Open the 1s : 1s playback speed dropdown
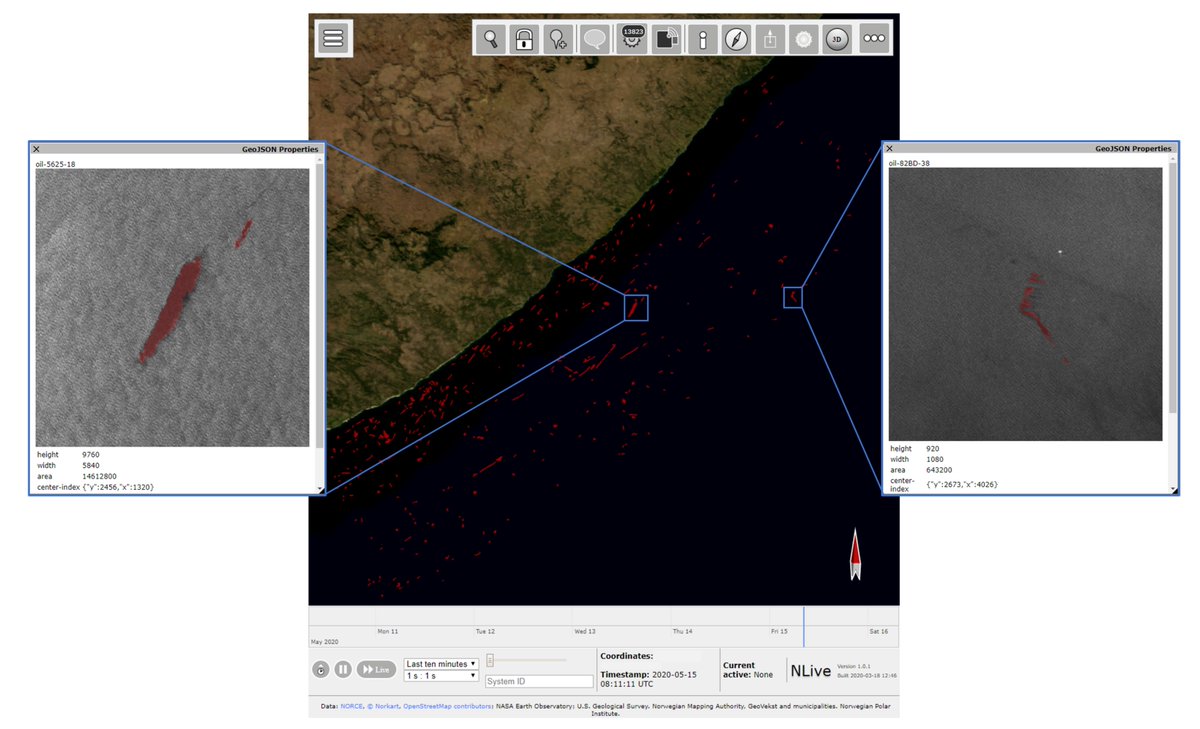 pyautogui.click(x=441, y=676)
